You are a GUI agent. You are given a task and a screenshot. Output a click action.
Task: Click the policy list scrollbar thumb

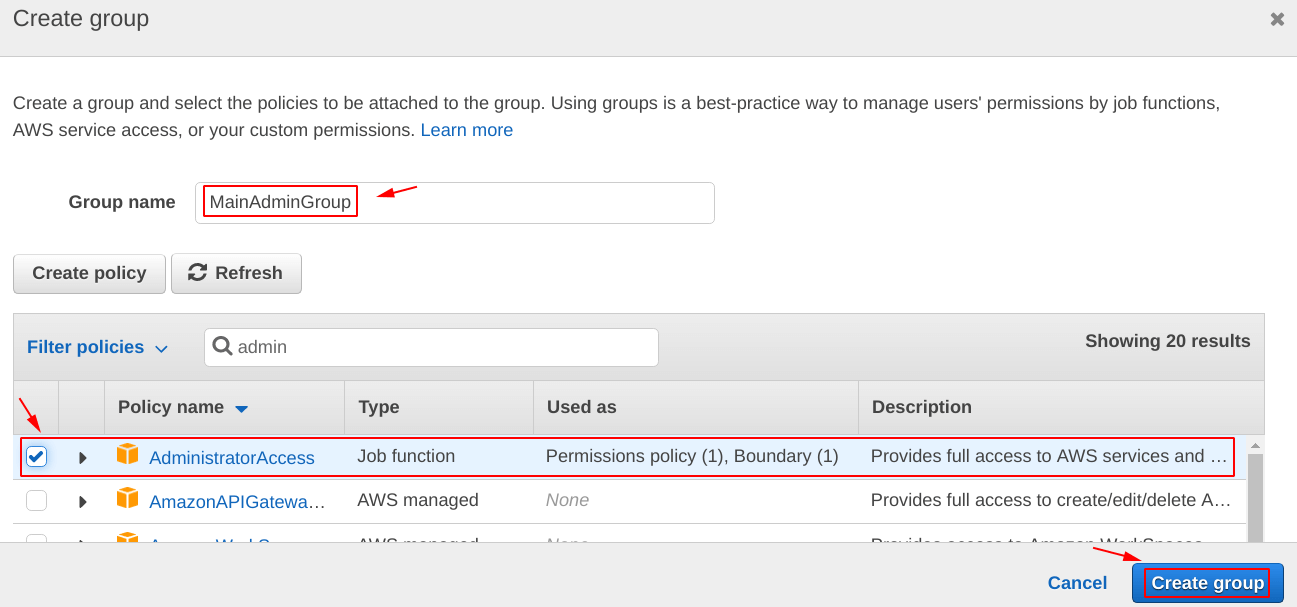[x=1255, y=497]
